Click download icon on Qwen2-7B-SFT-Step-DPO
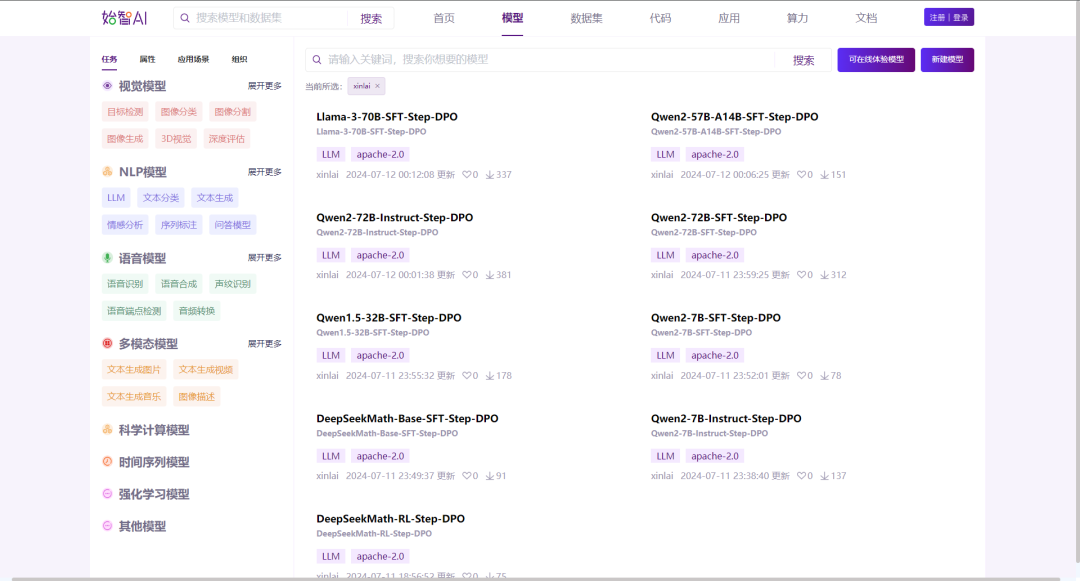The image size is (1080, 581). tap(824, 376)
